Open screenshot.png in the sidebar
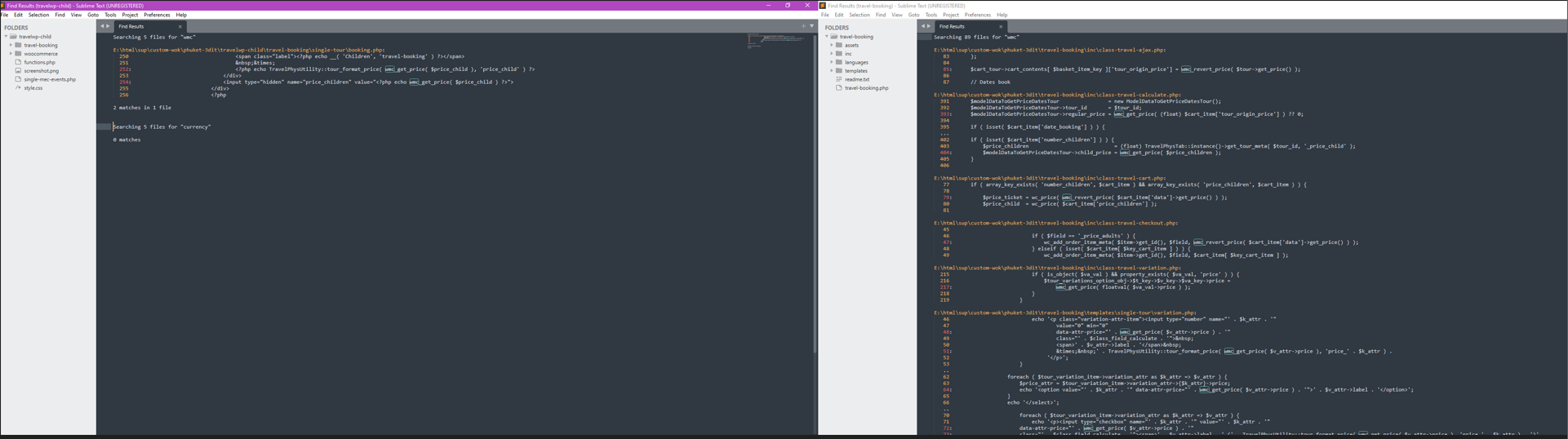Image resolution: width=1568 pixels, height=439 pixels. [41, 71]
